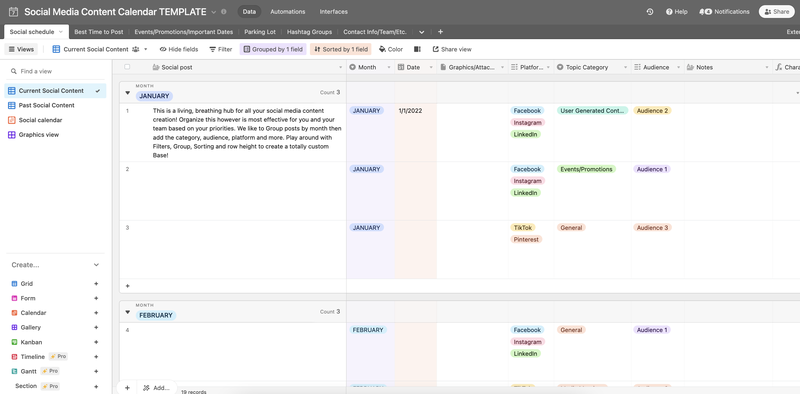Click the Share button
This screenshot has height=394, width=800.
point(777,12)
